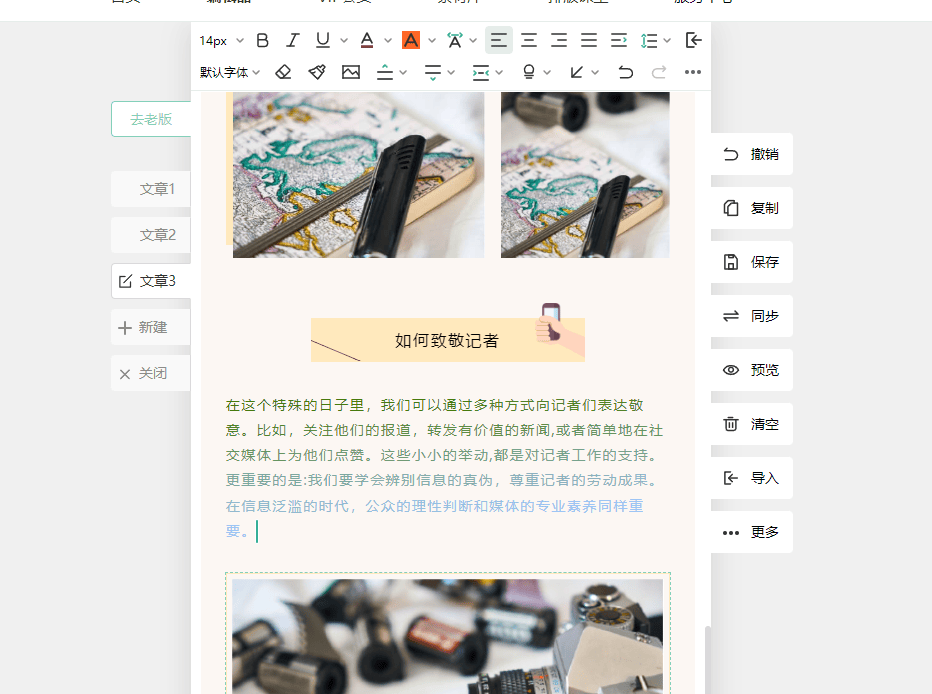Toggle italic text style
This screenshot has width=932, height=694.
coord(293,40)
